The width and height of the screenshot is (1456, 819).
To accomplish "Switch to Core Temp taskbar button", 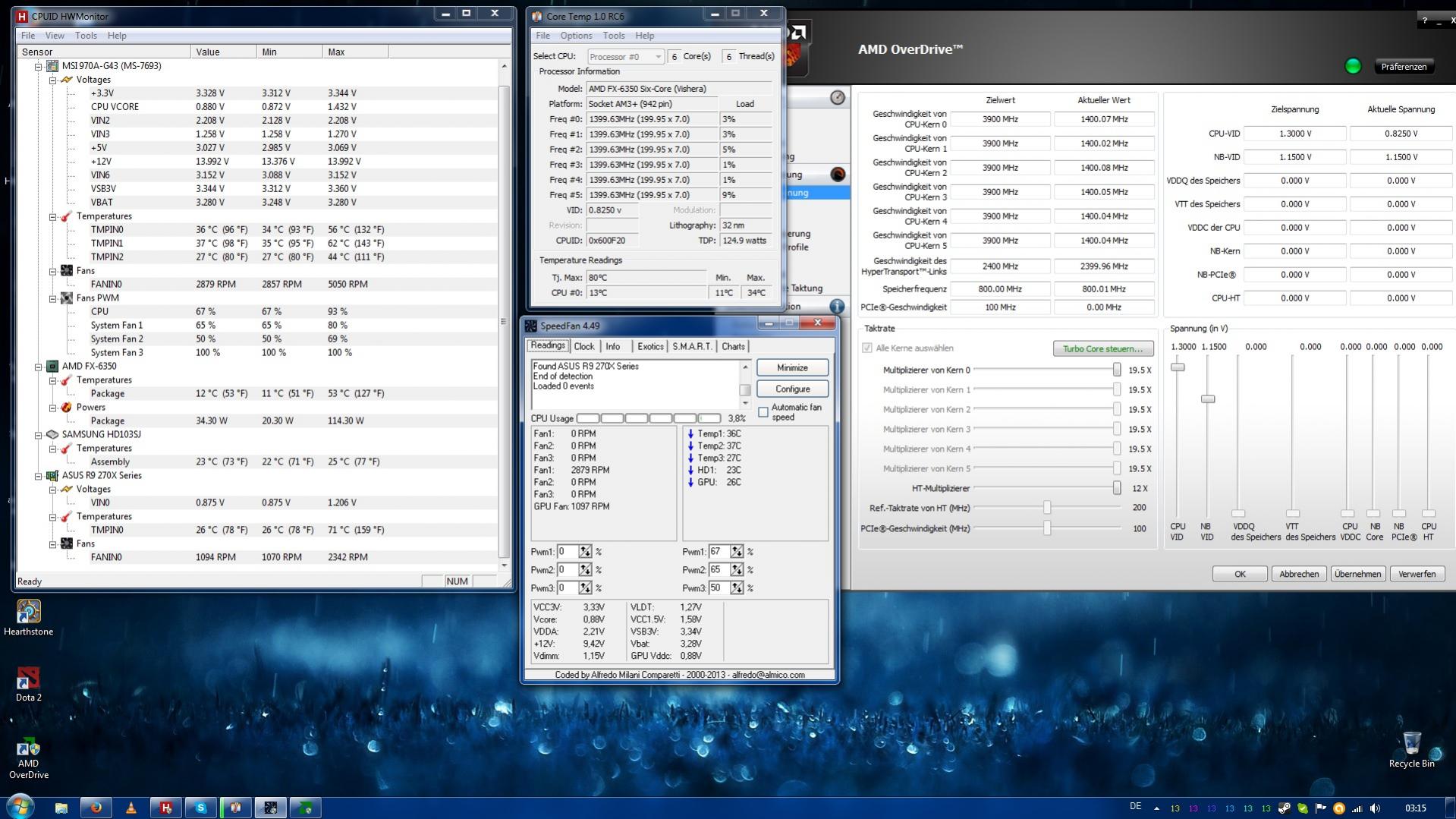I will pos(236,808).
